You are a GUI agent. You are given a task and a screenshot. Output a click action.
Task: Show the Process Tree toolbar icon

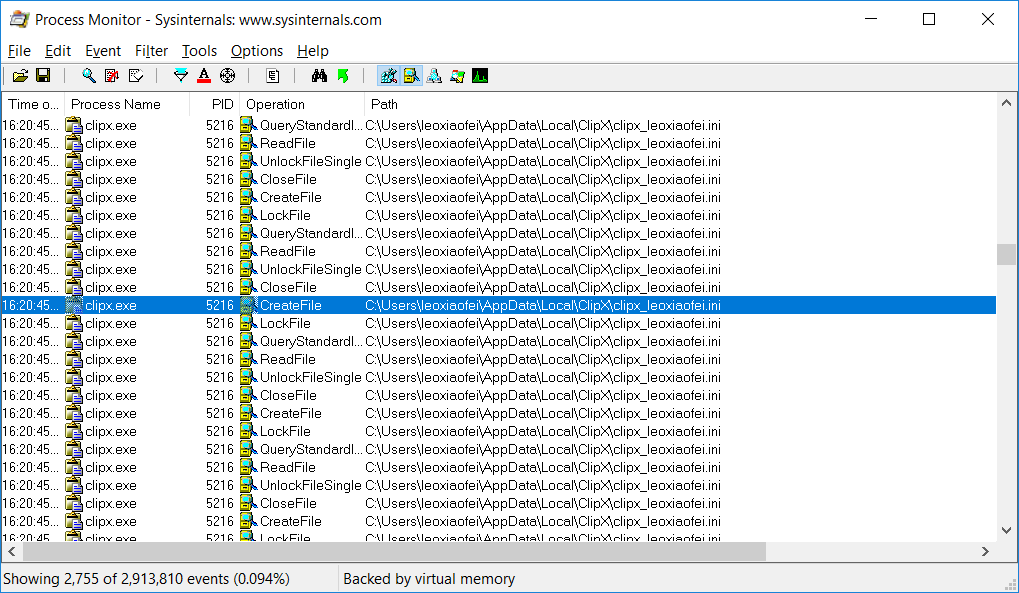273,76
